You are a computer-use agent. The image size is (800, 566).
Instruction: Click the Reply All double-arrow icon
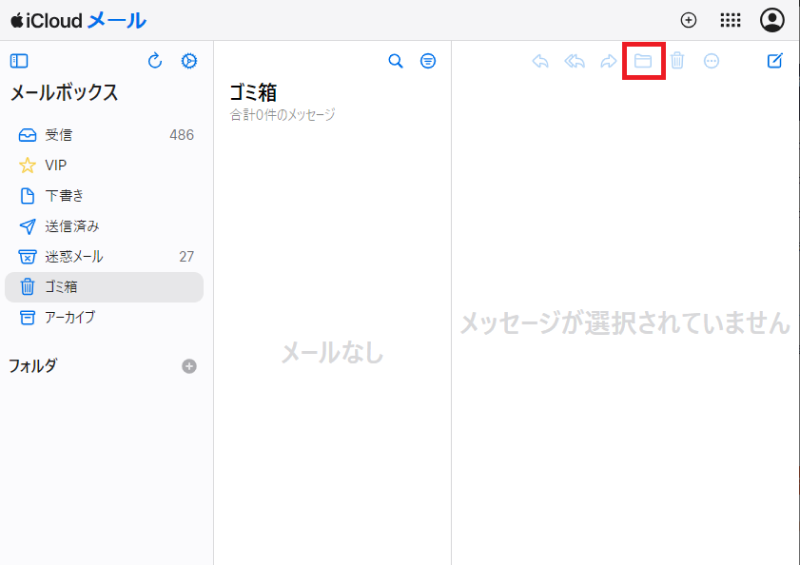coord(574,61)
